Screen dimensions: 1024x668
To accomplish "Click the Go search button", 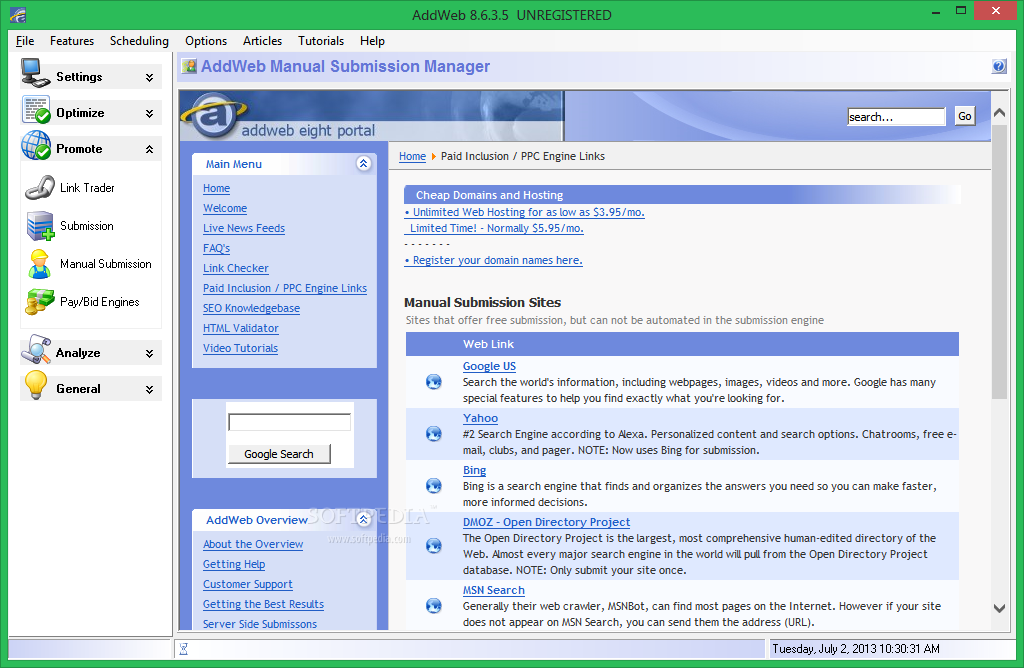I will (965, 116).
